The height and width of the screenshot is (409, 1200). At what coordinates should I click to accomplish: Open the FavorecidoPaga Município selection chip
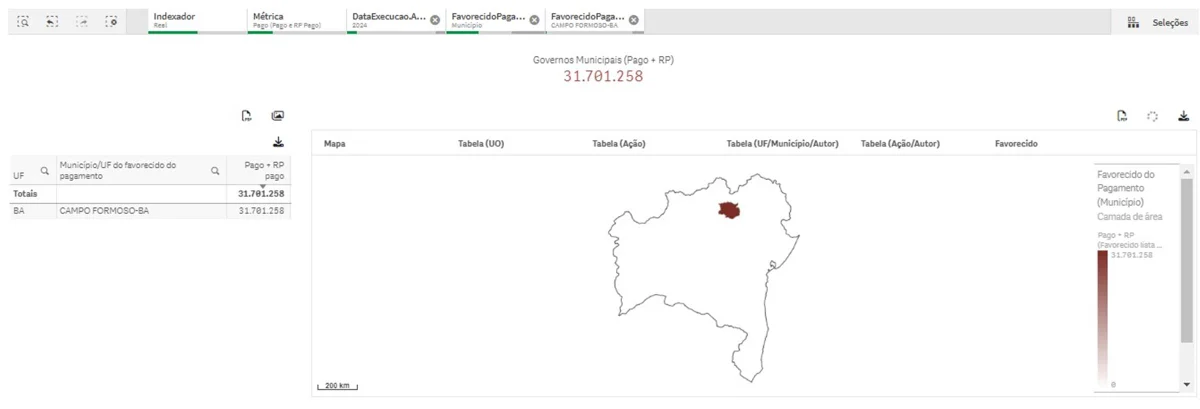click(x=487, y=20)
